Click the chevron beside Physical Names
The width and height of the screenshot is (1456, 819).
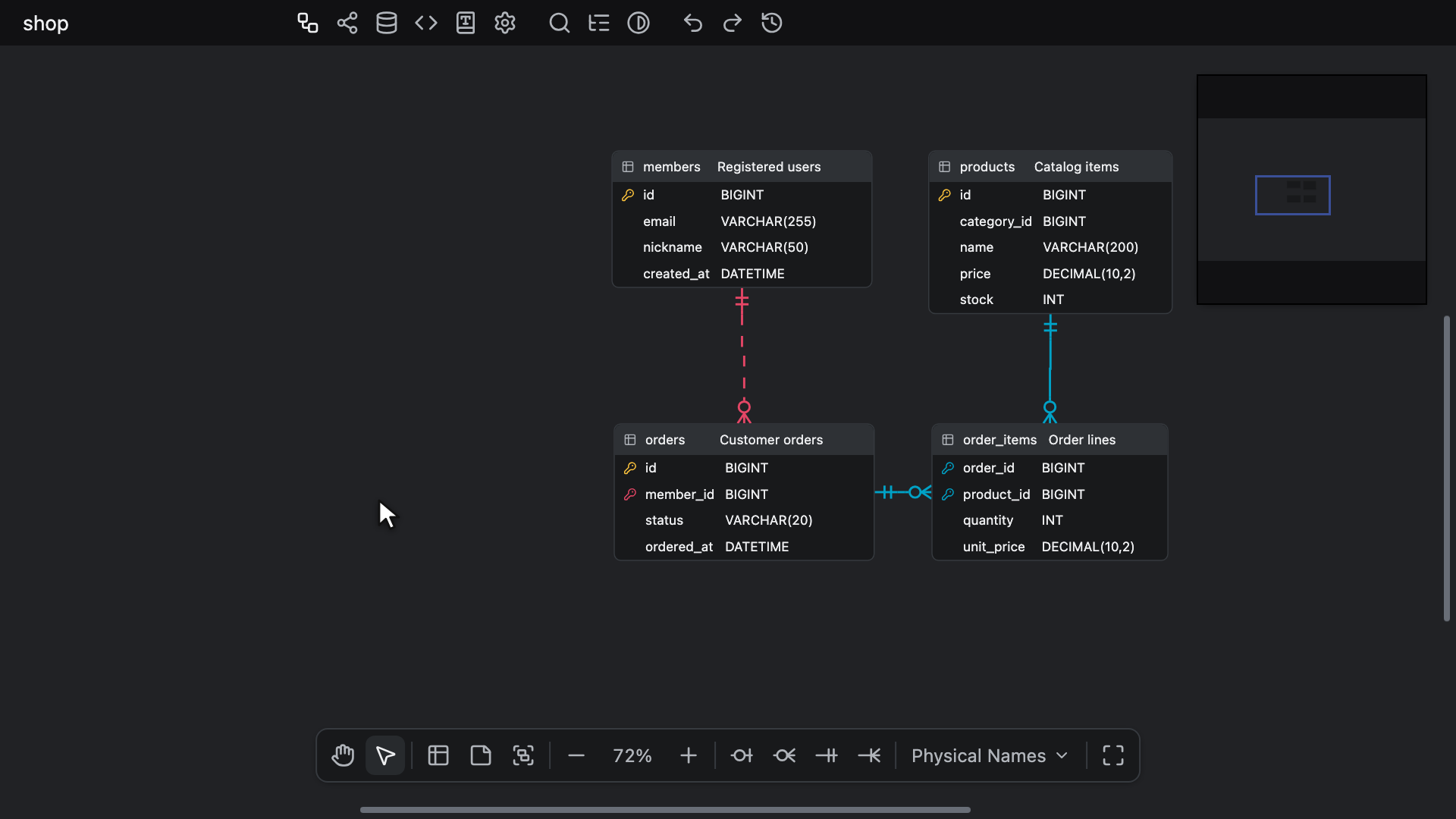1062,755
